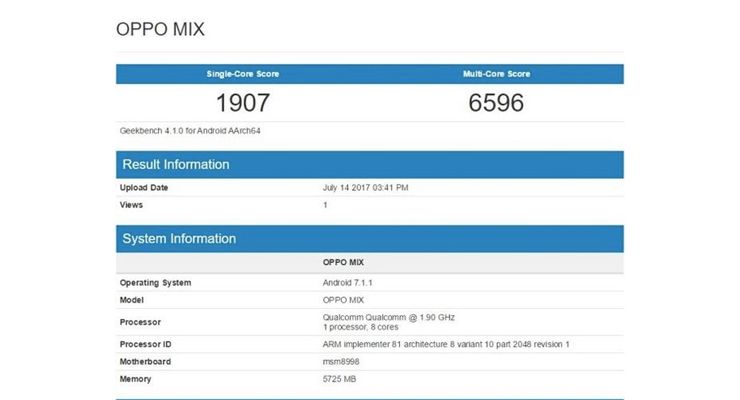Select the Multi-Core Score header
740x400 pixels.
pyautogui.click(x=496, y=74)
